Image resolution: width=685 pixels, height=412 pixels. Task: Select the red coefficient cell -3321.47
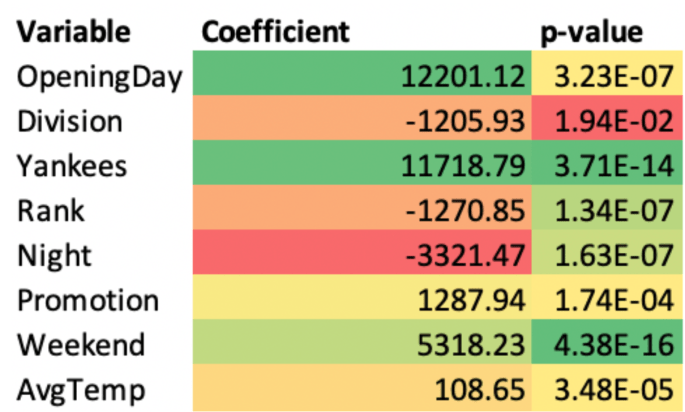tap(468, 256)
